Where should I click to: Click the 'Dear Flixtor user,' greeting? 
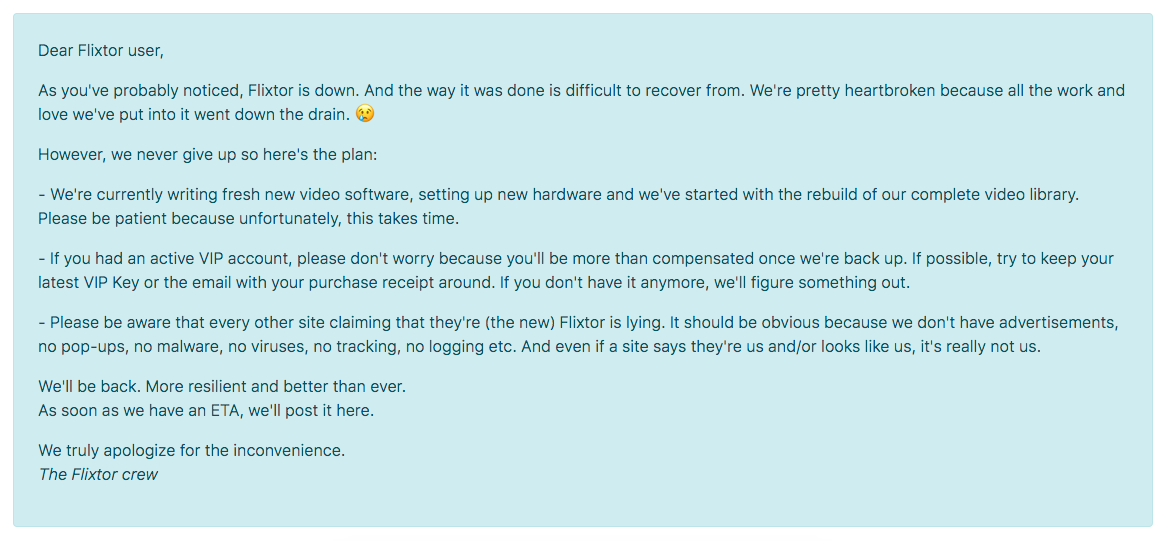coord(101,51)
